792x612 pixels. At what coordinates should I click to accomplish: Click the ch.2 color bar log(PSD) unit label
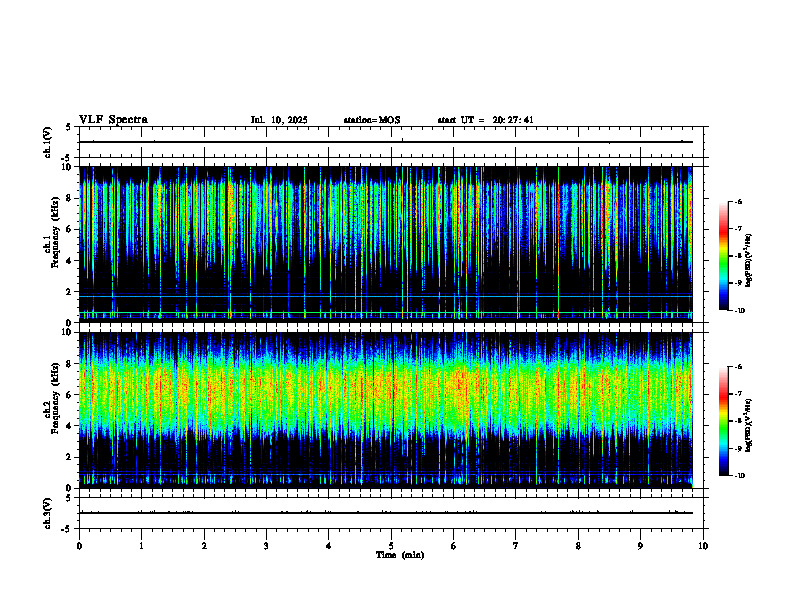(749, 426)
